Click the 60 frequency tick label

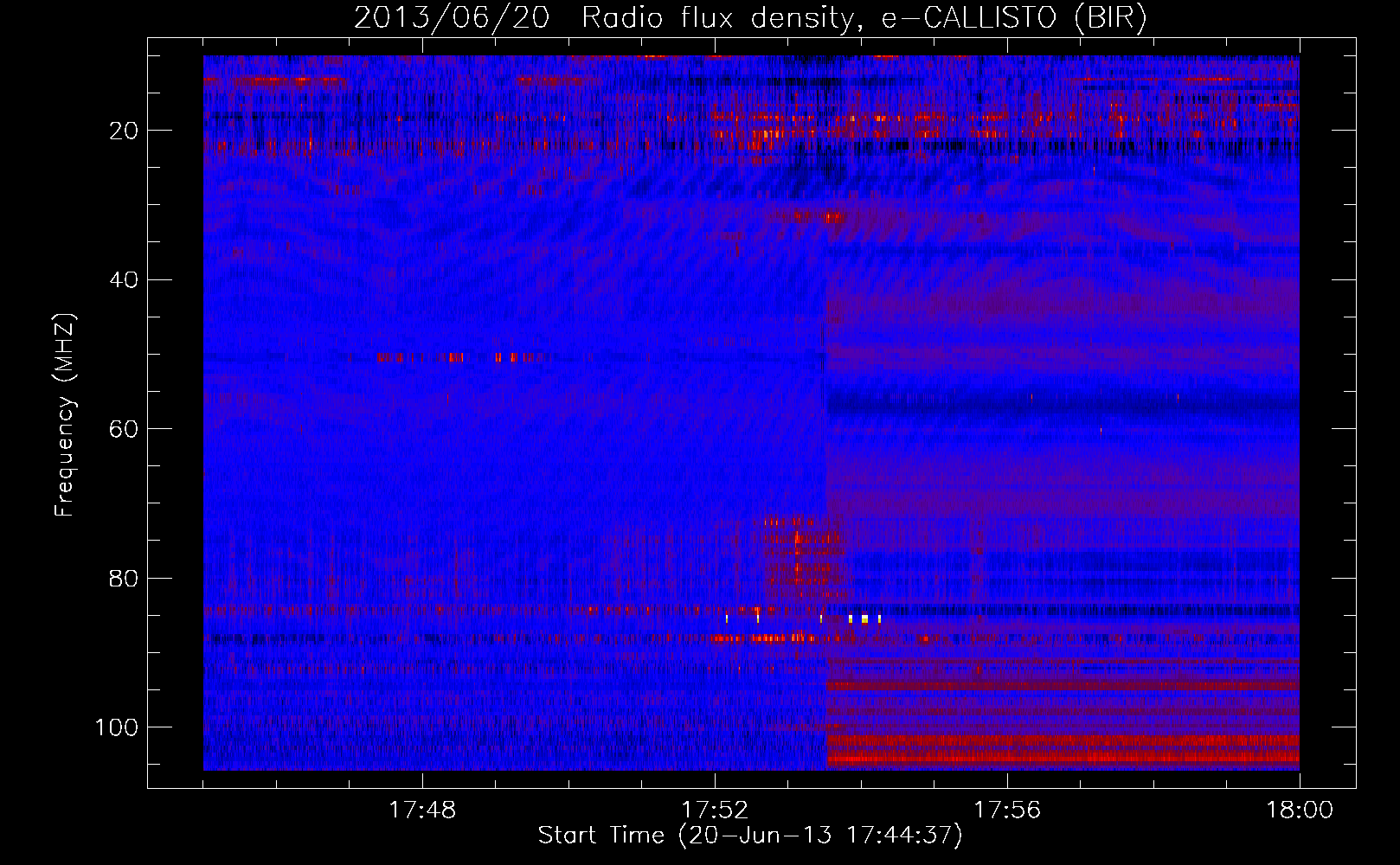click(x=125, y=429)
